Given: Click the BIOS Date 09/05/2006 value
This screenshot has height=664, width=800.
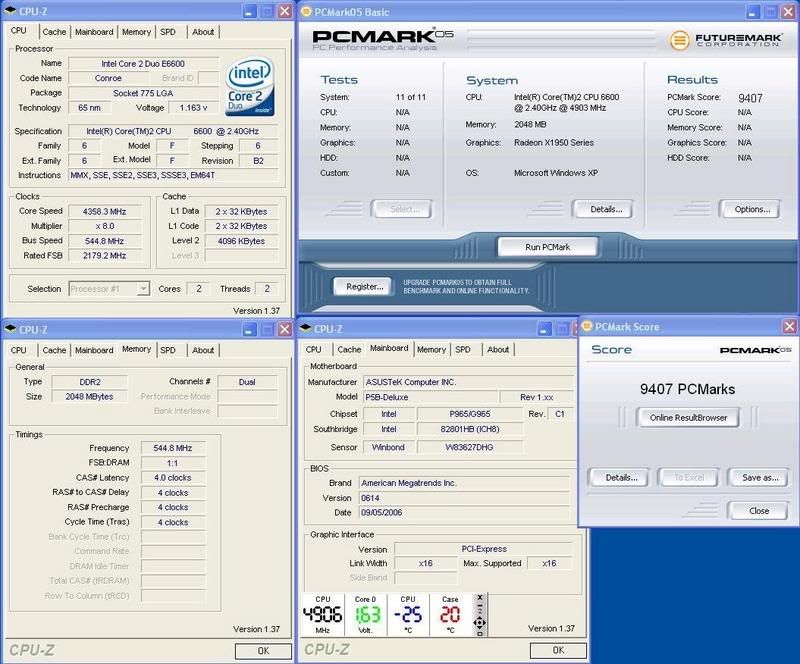Looking at the screenshot, I should 464,512.
